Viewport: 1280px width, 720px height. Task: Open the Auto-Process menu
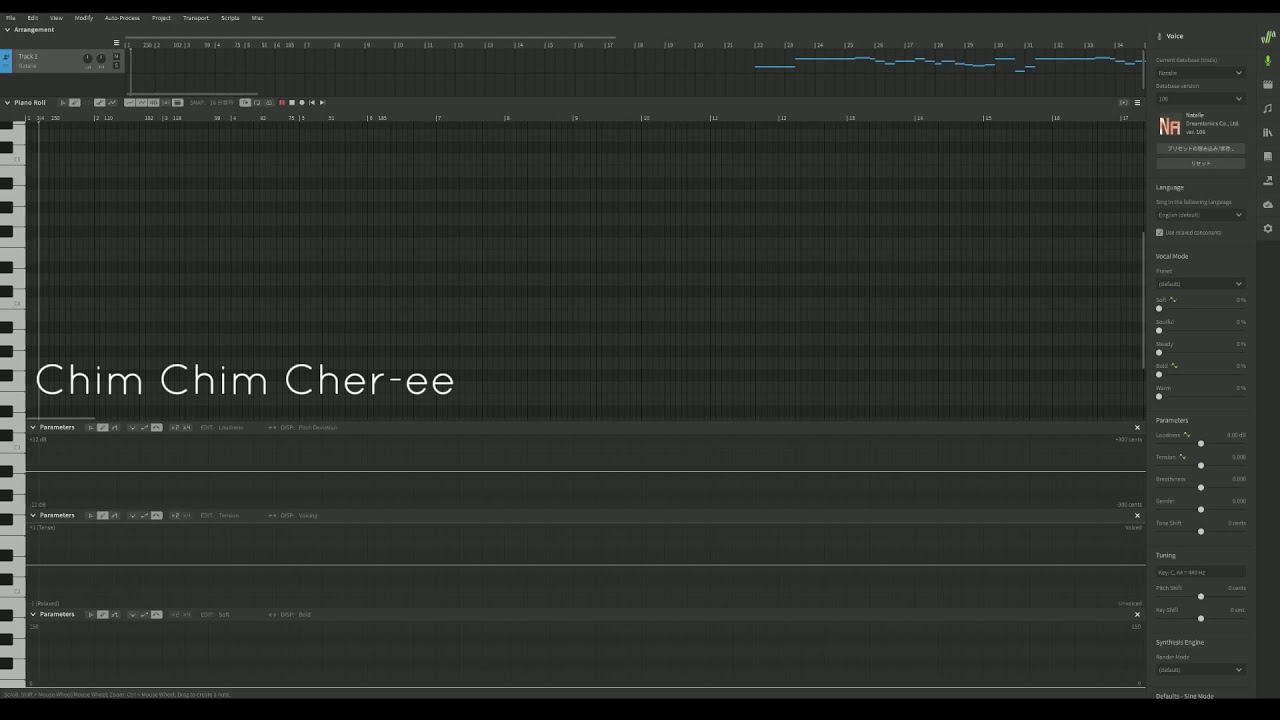click(x=122, y=18)
